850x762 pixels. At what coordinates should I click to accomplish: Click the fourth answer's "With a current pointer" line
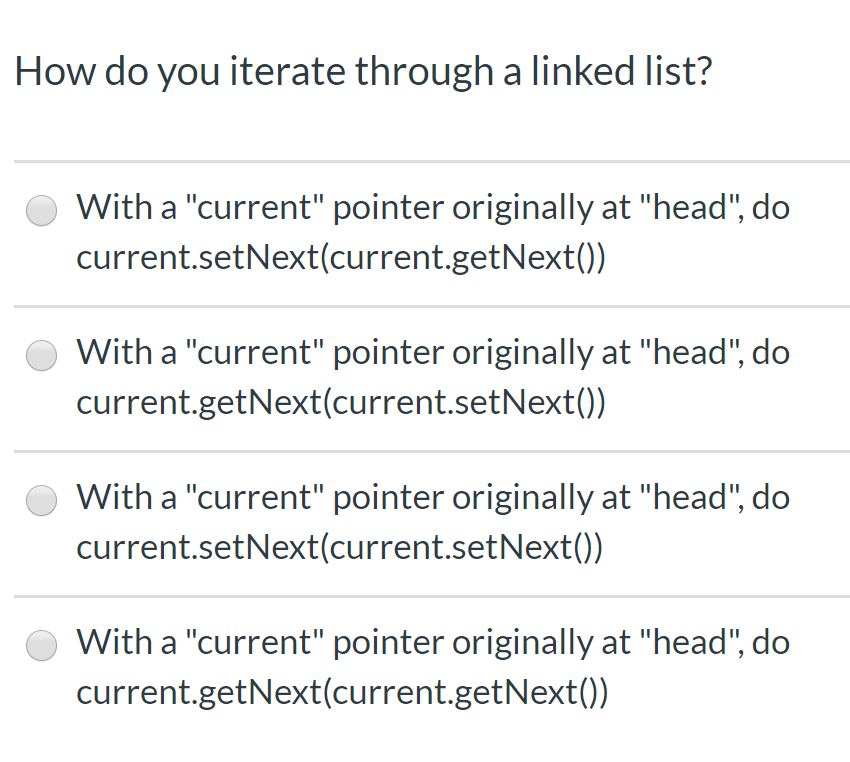click(432, 643)
